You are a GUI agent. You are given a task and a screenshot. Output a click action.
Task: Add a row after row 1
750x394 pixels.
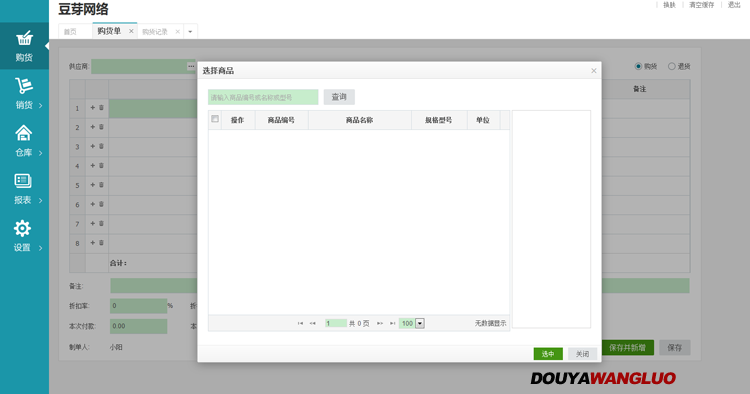point(93,108)
